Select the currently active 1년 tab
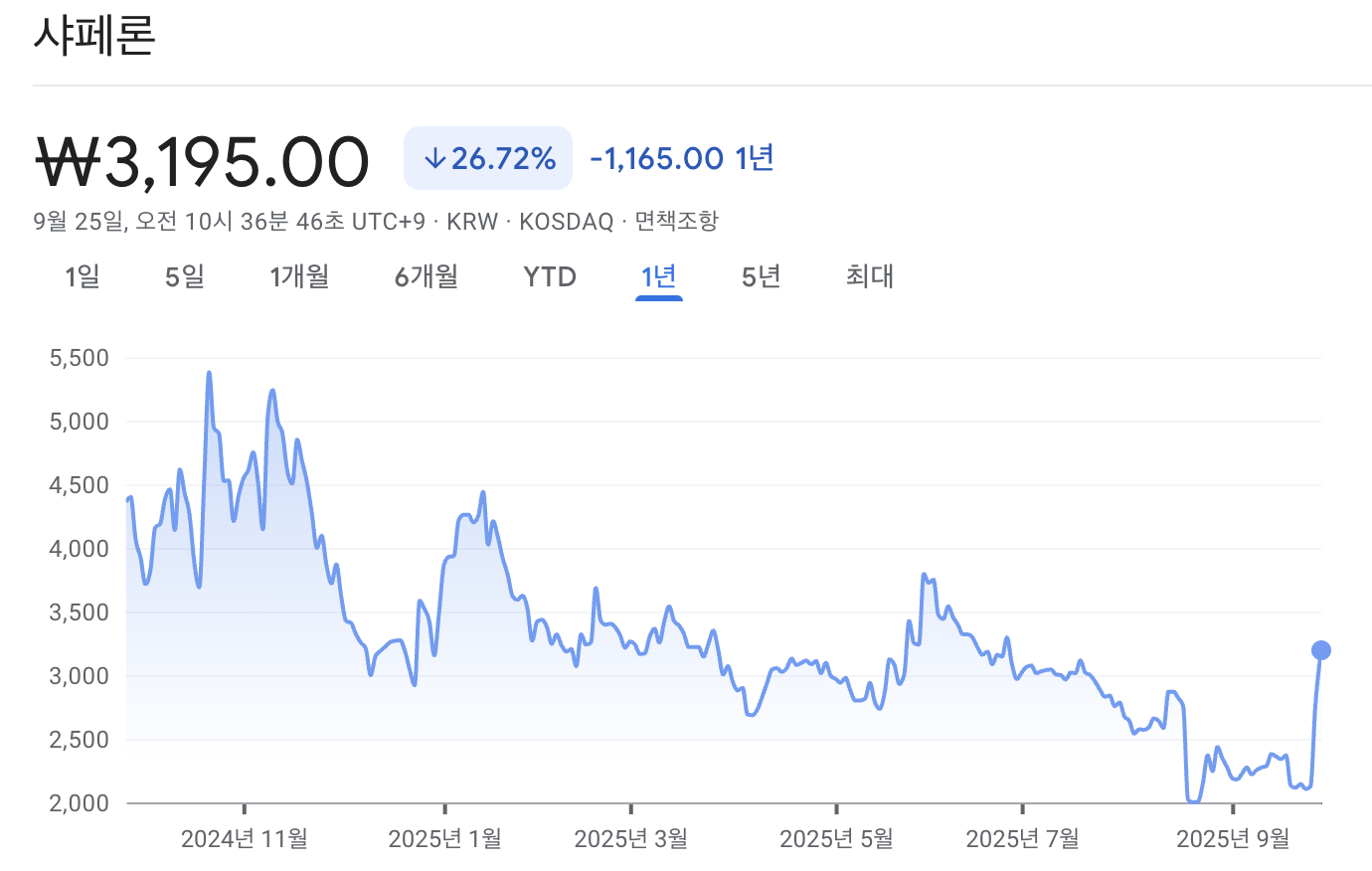Screen dimensions: 1372x871 (658, 276)
